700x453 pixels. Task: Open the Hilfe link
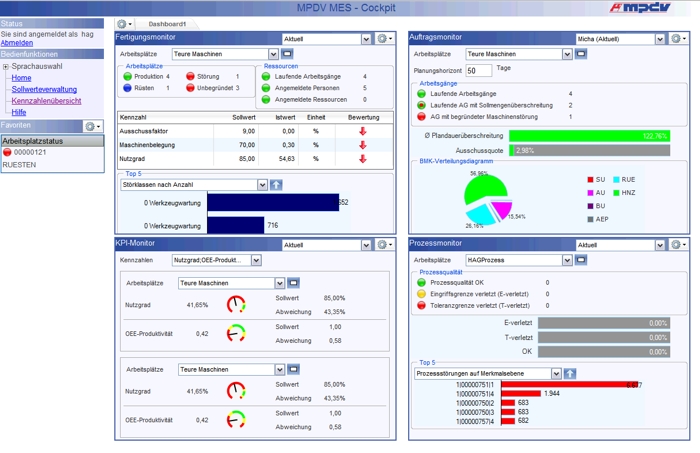[x=19, y=112]
